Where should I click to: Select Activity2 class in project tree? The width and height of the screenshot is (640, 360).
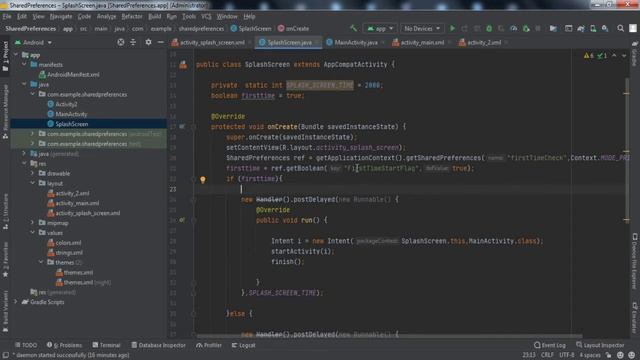(x=62, y=104)
